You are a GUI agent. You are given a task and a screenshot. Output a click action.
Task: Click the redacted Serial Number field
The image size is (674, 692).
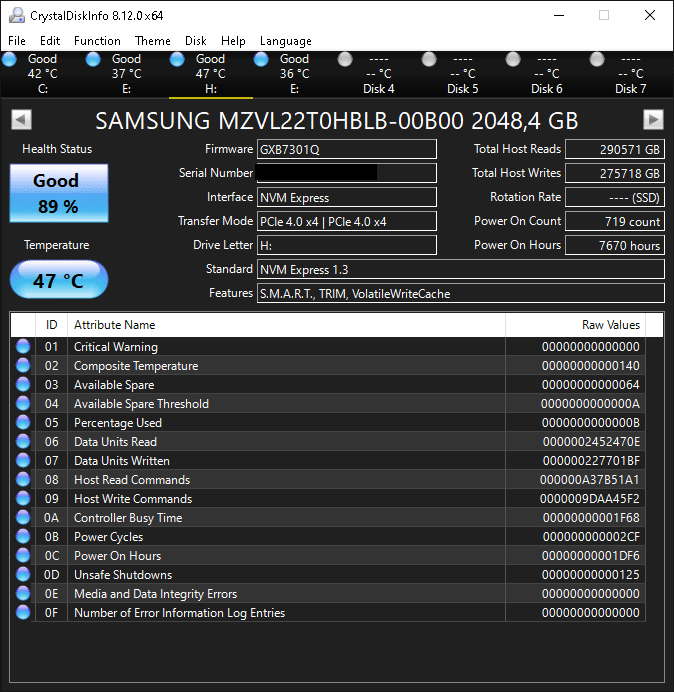[x=347, y=173]
